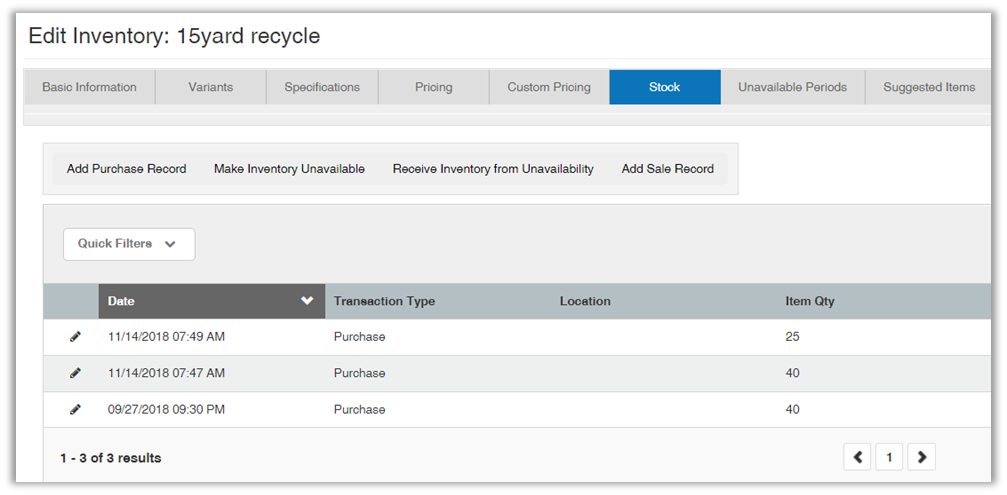Click pencil icon for 07:47 AM purchase
1007x495 pixels.
75,373
